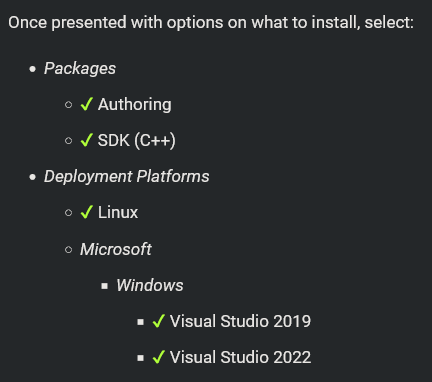The image size is (432, 382).
Task: Click the Packages list heading
Action: pyautogui.click(x=80, y=69)
